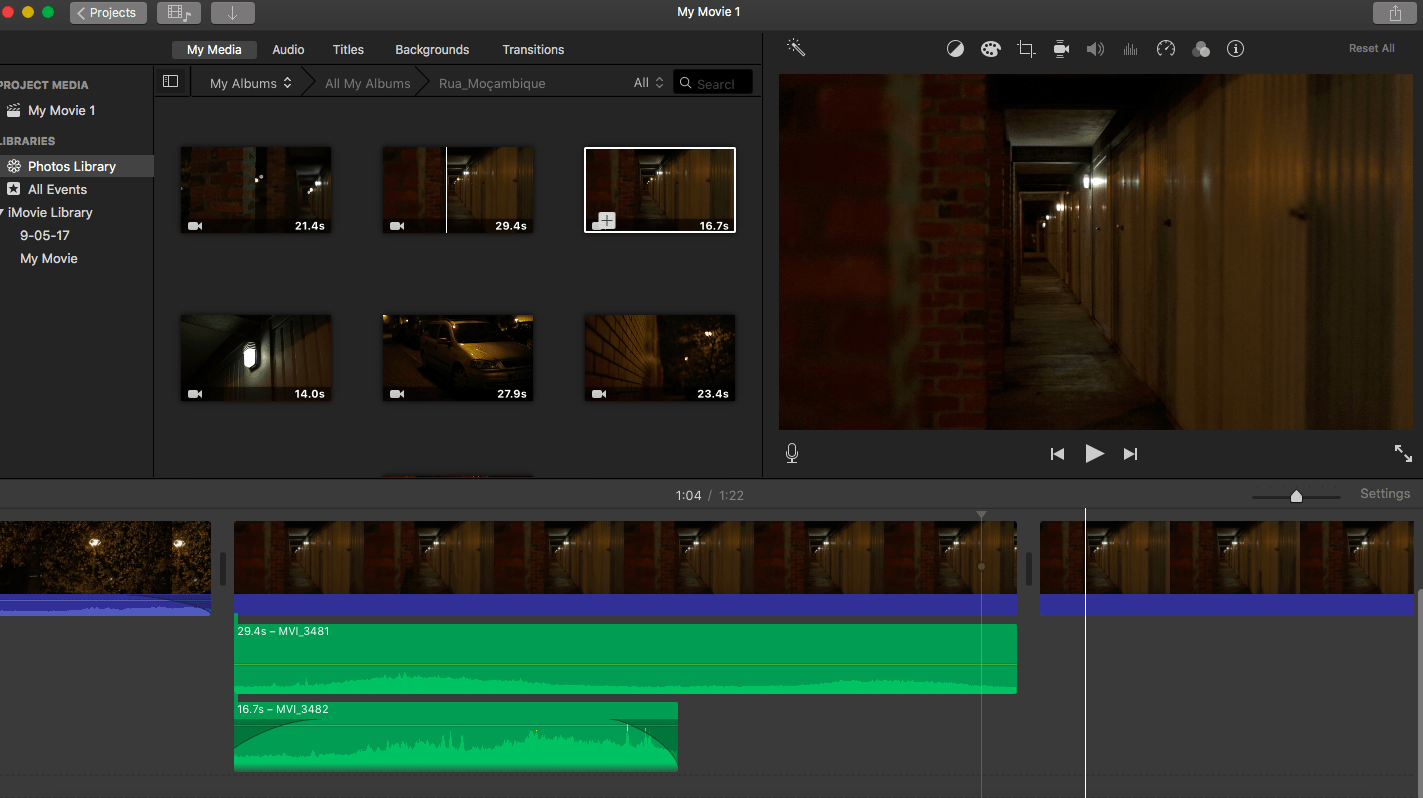Screen dimensions: 1423x798
Task: Click the timeline zoom slider
Action: coord(1296,496)
